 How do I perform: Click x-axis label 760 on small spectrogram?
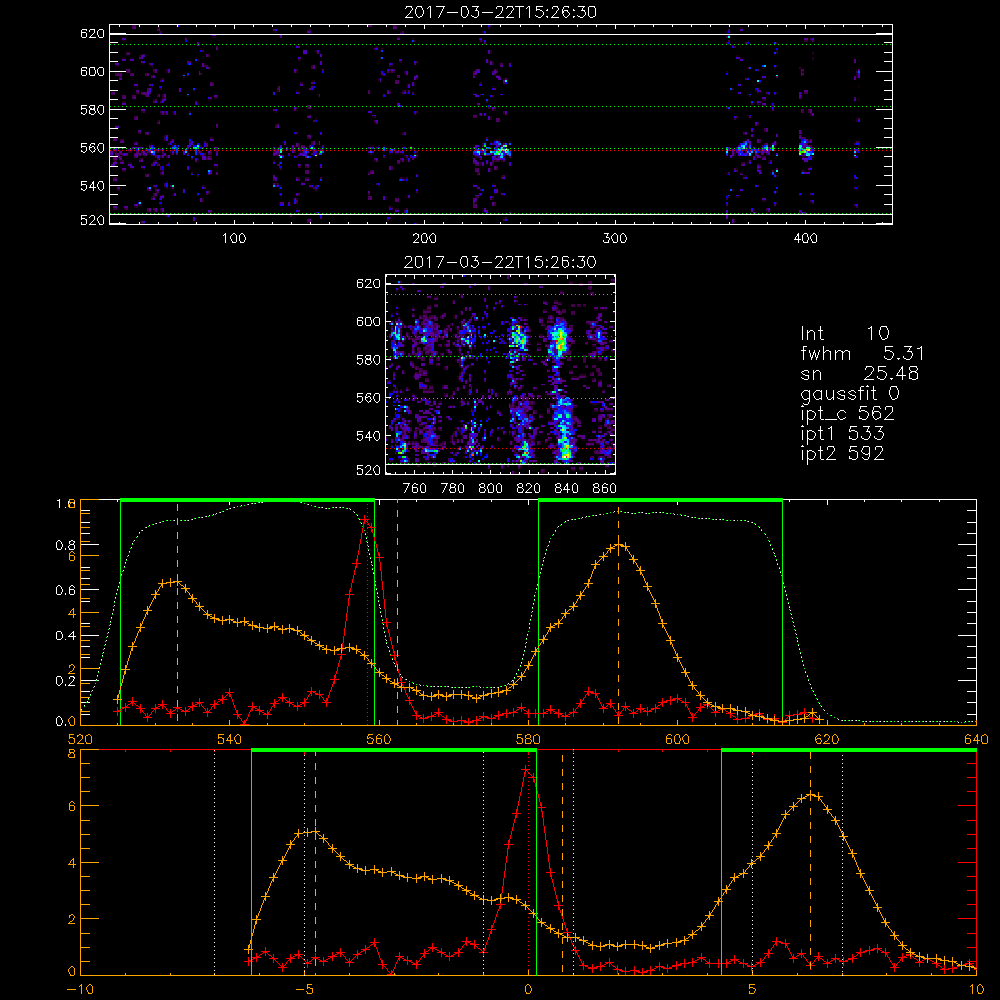pyautogui.click(x=415, y=489)
